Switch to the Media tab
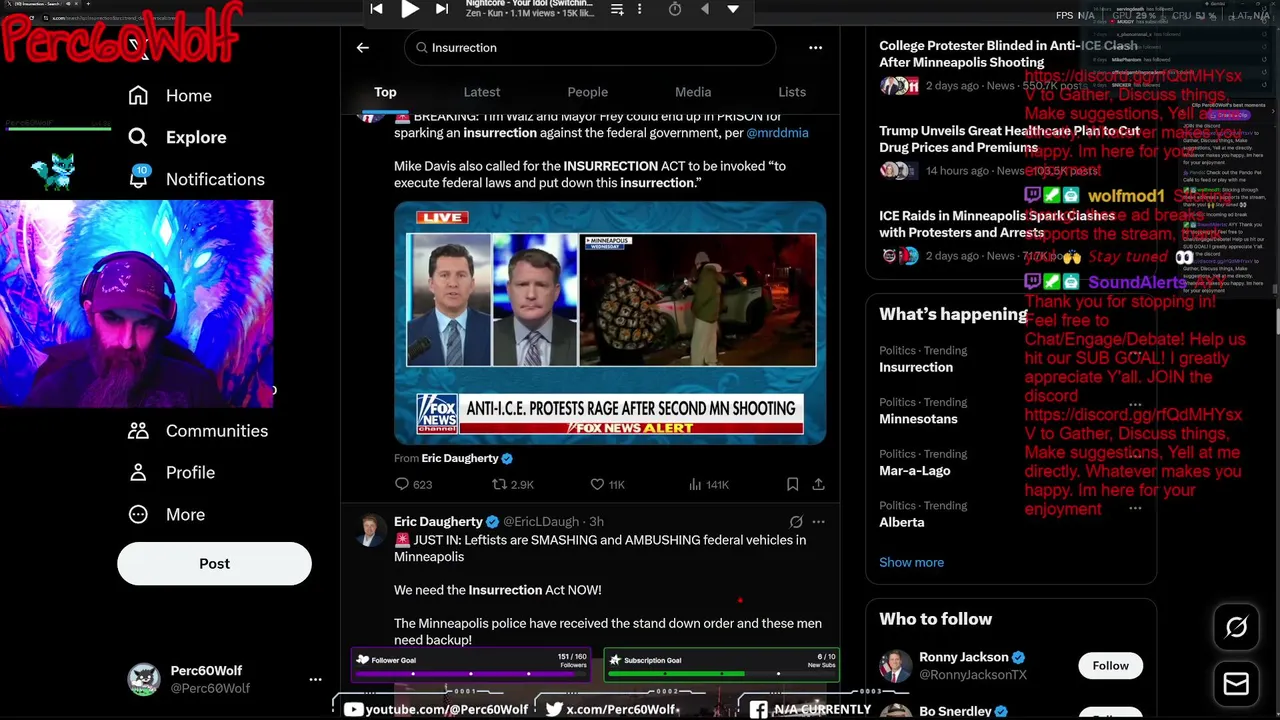Viewport: 1280px width, 720px height. (x=693, y=92)
